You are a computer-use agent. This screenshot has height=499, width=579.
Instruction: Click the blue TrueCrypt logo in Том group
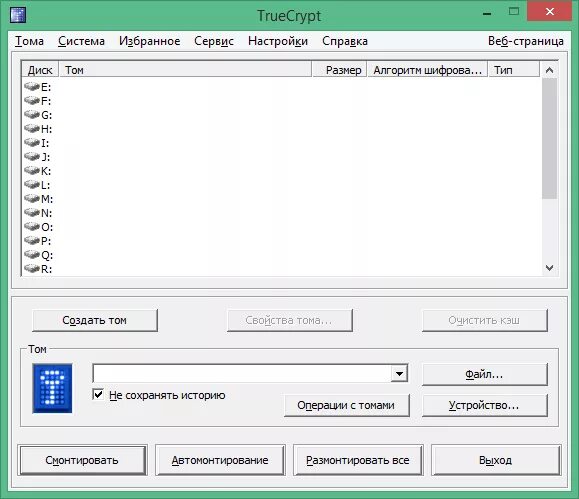[x=52, y=388]
